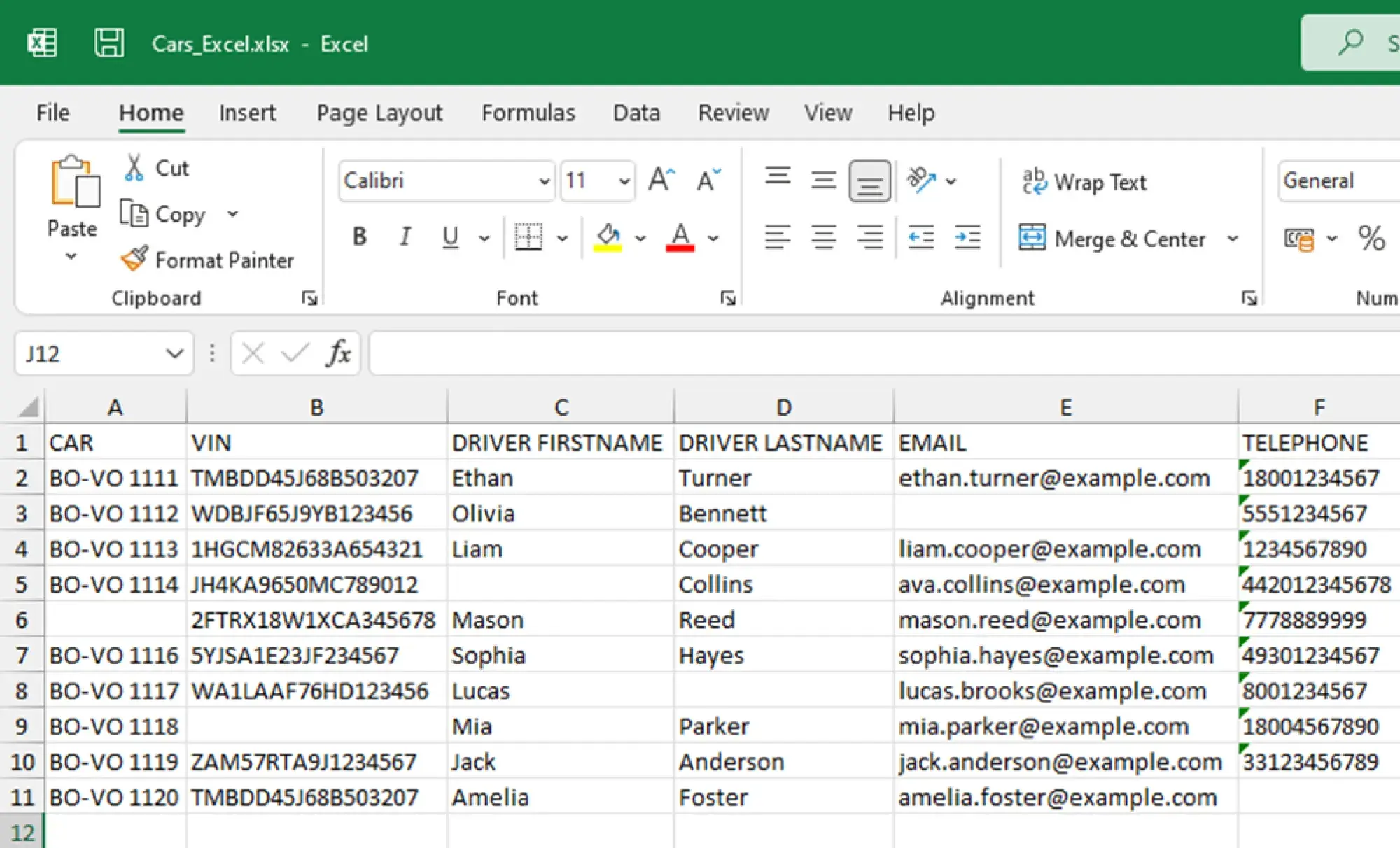Toggle Underline formatting
This screenshot has width=1400, height=848.
[451, 237]
